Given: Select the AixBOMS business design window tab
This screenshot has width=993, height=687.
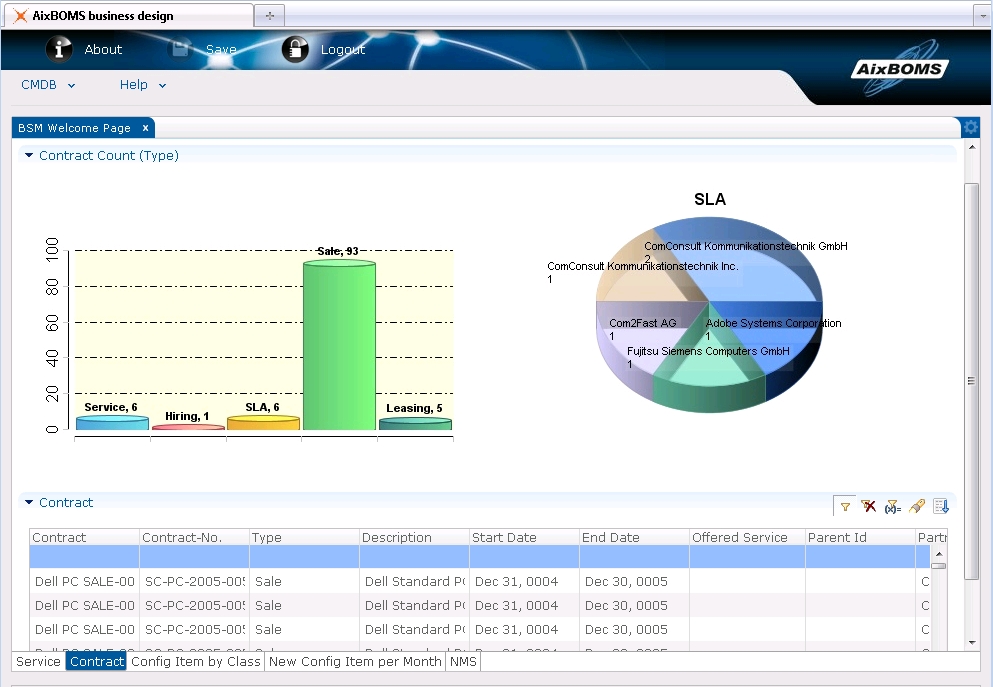Looking at the screenshot, I should click(129, 16).
